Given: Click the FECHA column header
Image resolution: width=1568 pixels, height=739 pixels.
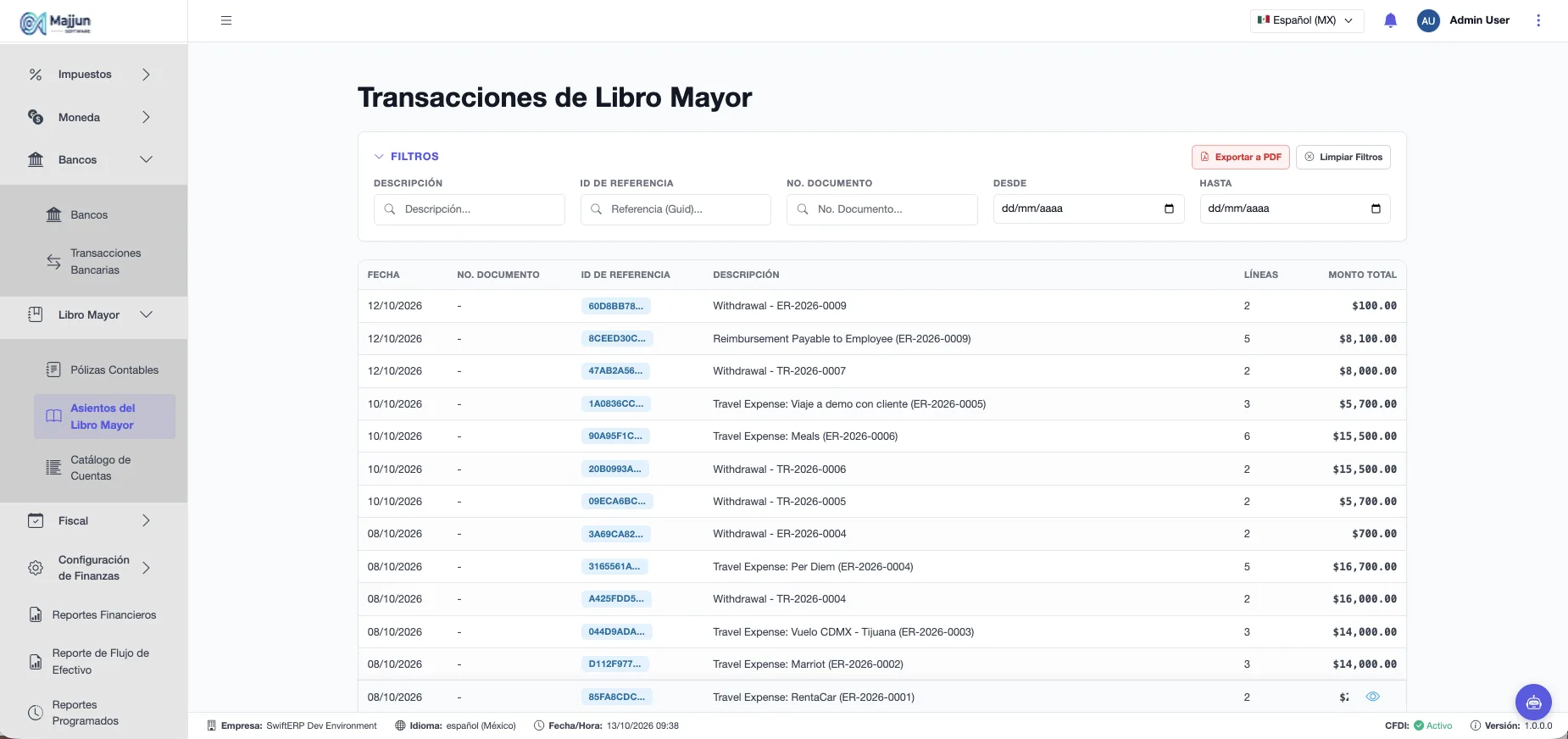Looking at the screenshot, I should click(383, 275).
